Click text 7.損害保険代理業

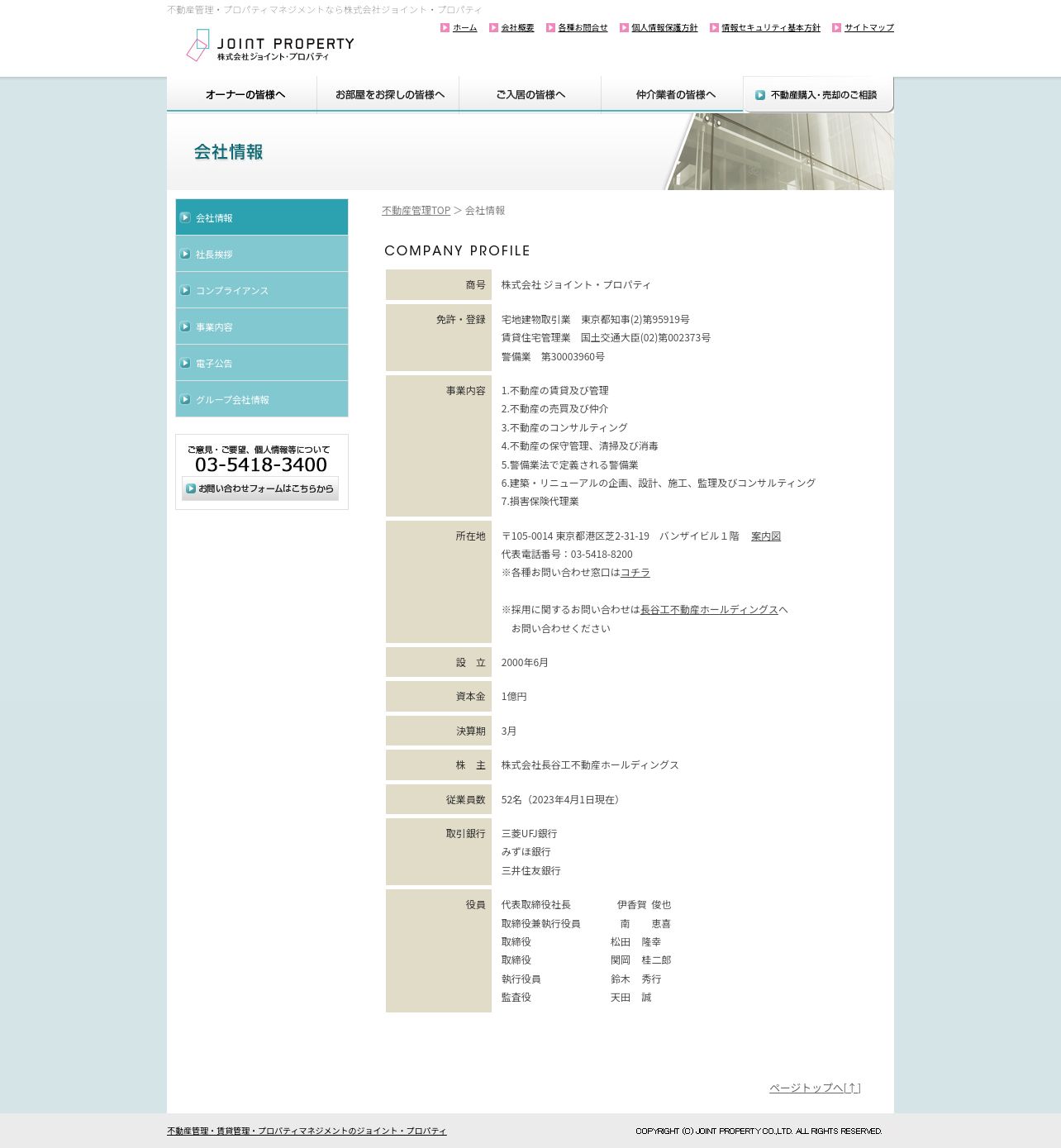pos(540,502)
